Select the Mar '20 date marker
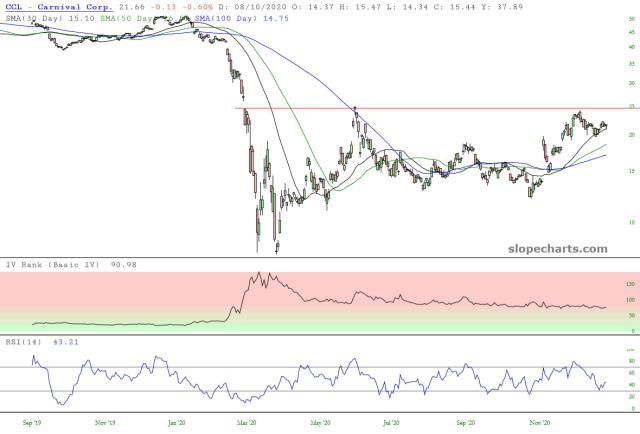640x434 pixels. point(246,423)
